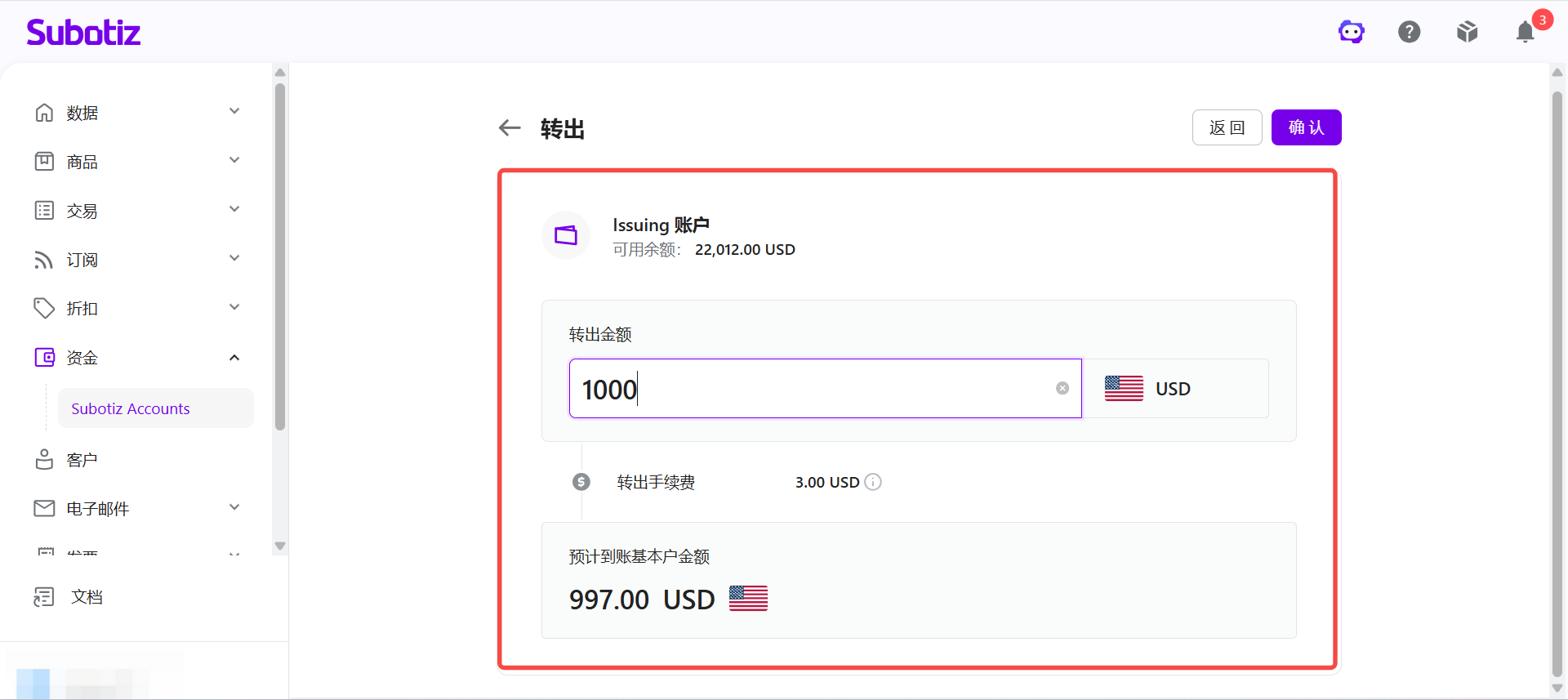Click the 资金 sidebar menu label
1568x700 pixels.
82,358
